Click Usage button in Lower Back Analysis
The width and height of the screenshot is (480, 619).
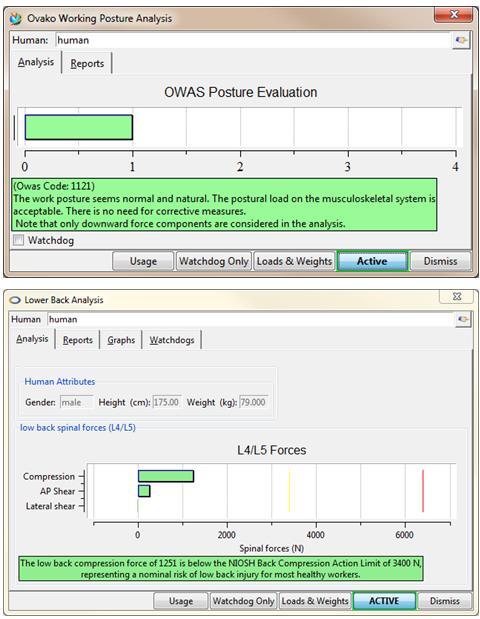(181, 601)
